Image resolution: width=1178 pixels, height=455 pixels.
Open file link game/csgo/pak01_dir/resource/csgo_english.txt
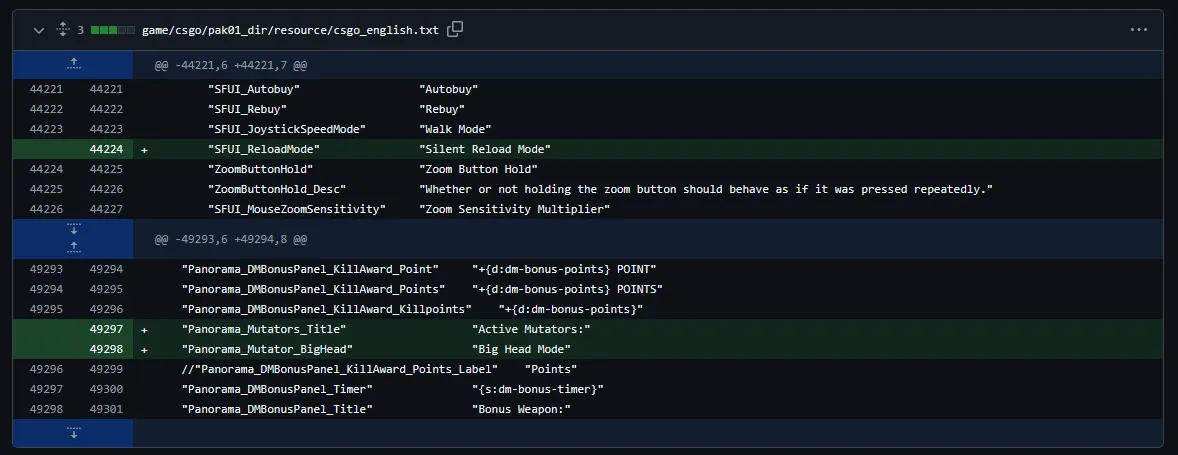tap(291, 30)
